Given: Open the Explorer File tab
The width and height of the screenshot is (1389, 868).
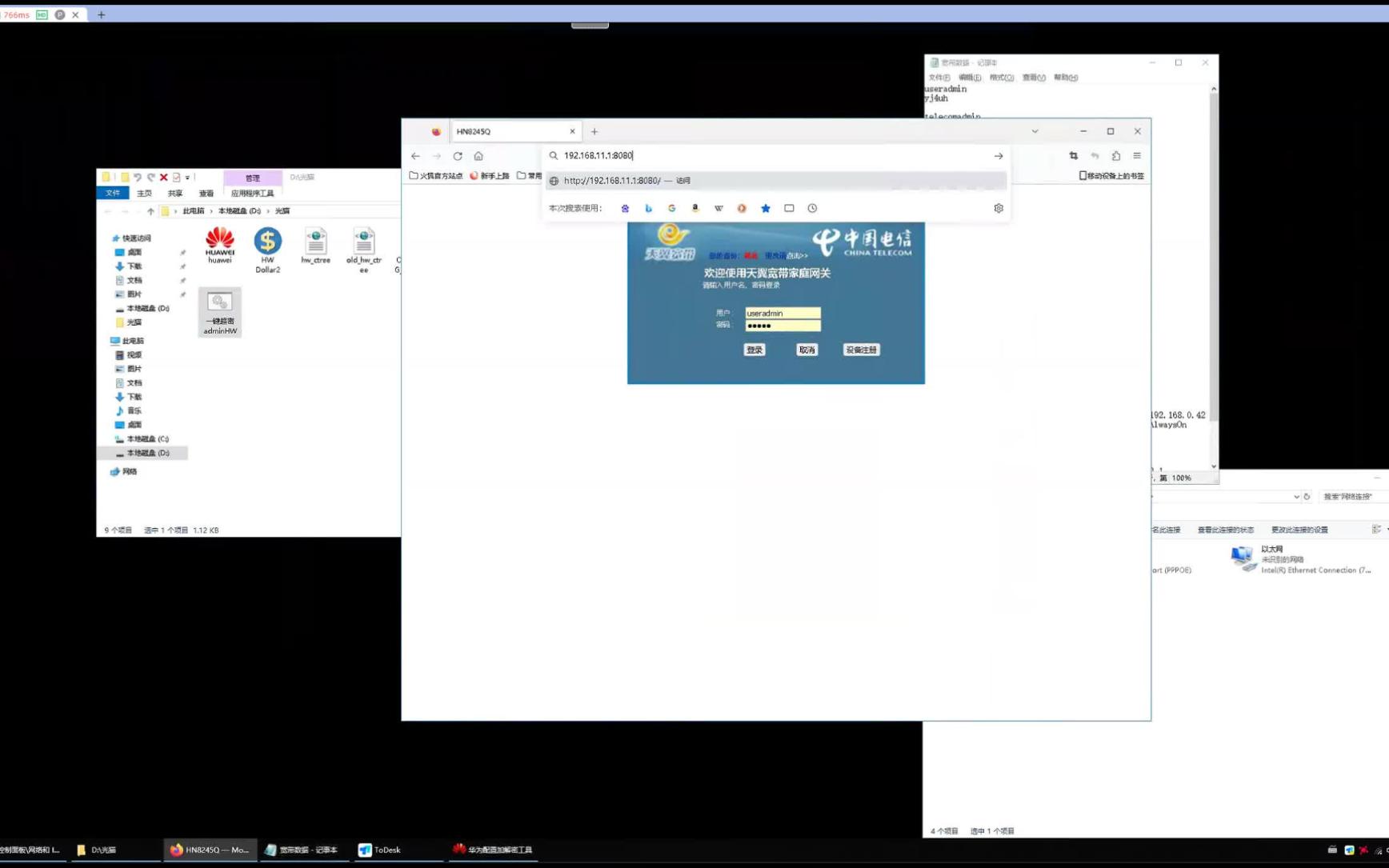Looking at the screenshot, I should coord(113,194).
